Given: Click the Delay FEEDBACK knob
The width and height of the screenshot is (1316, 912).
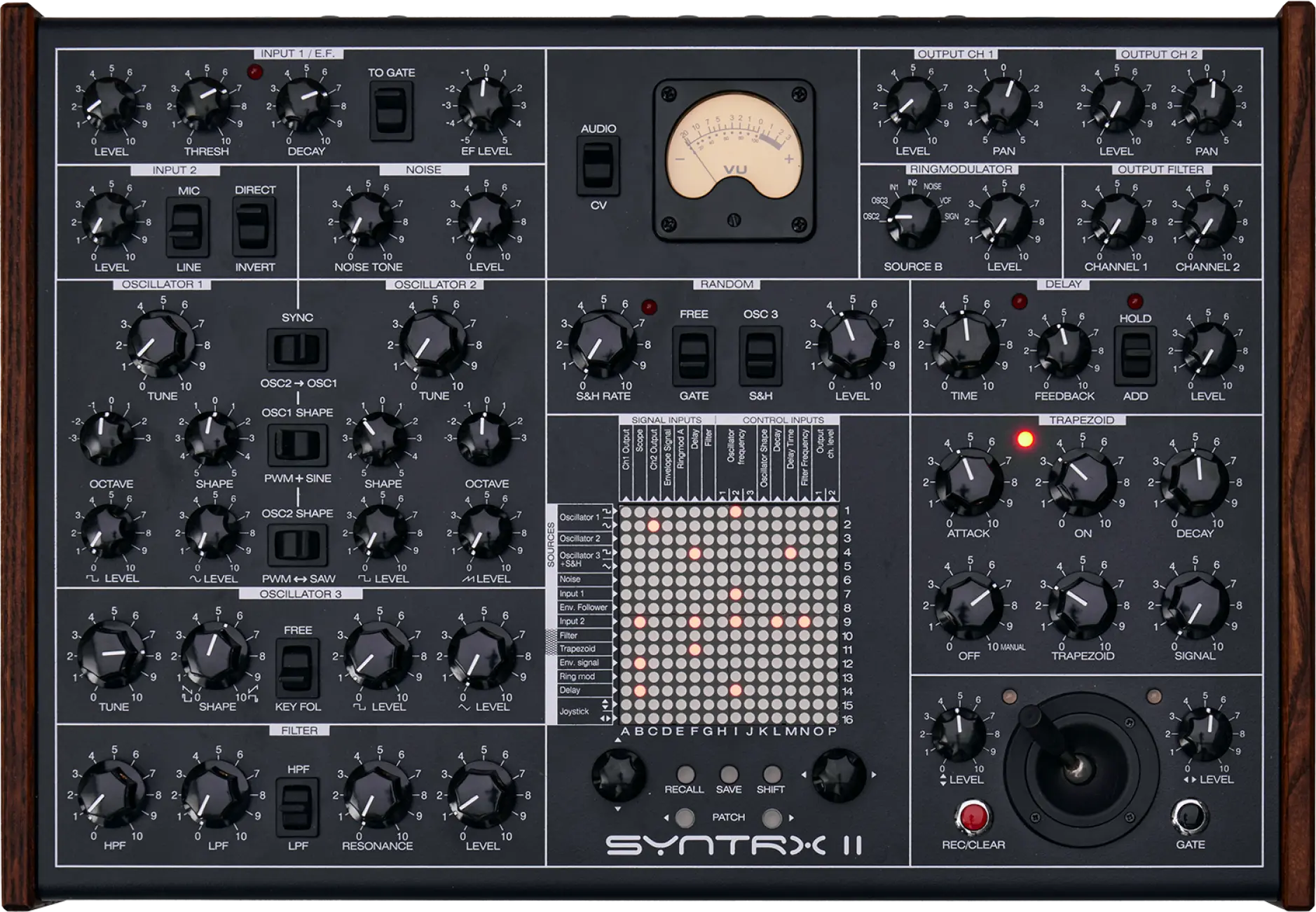Looking at the screenshot, I should click(x=1064, y=350).
